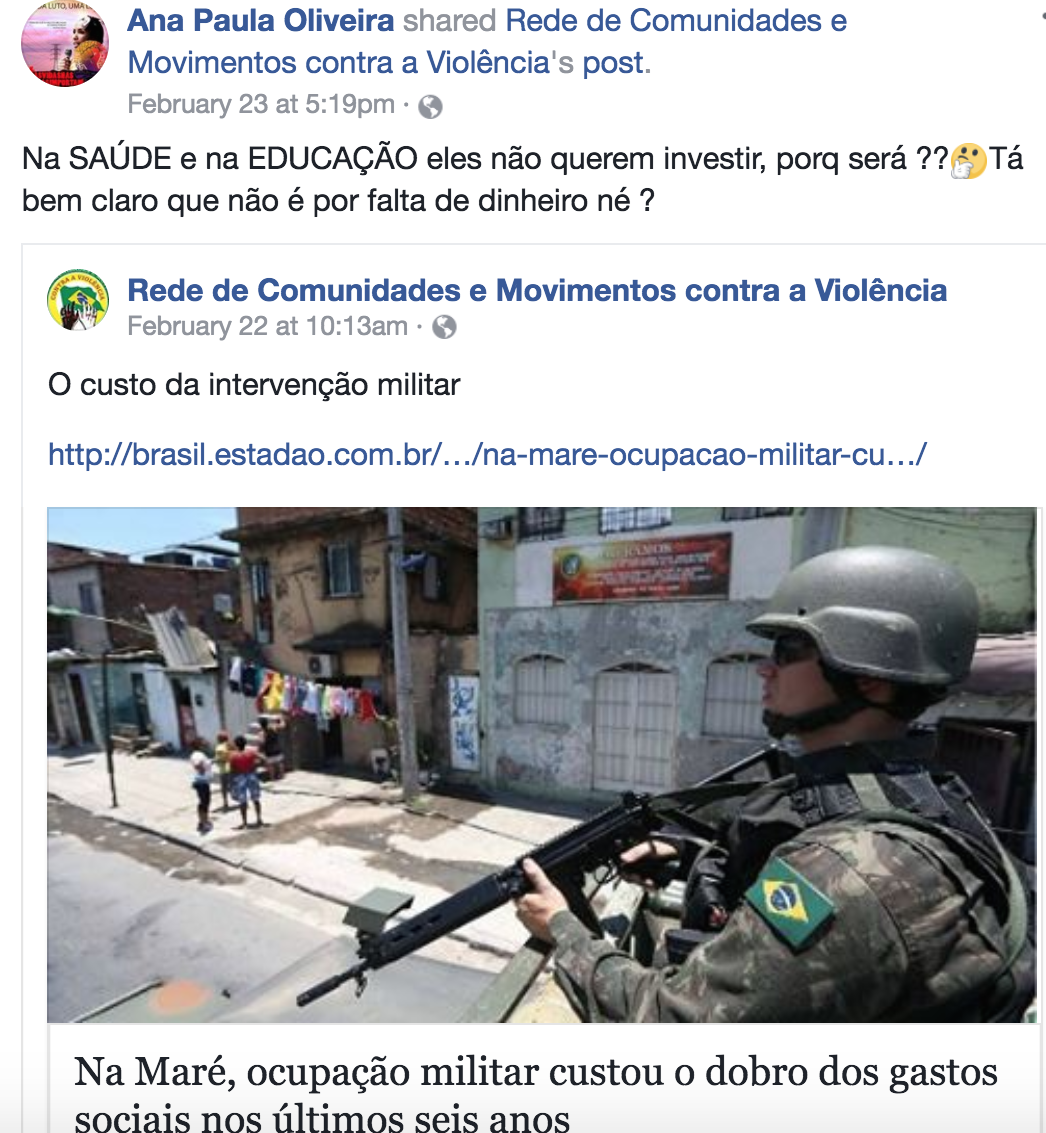
Task: Click the February 22 at 10:13am timestamp
Action: [x=267, y=326]
